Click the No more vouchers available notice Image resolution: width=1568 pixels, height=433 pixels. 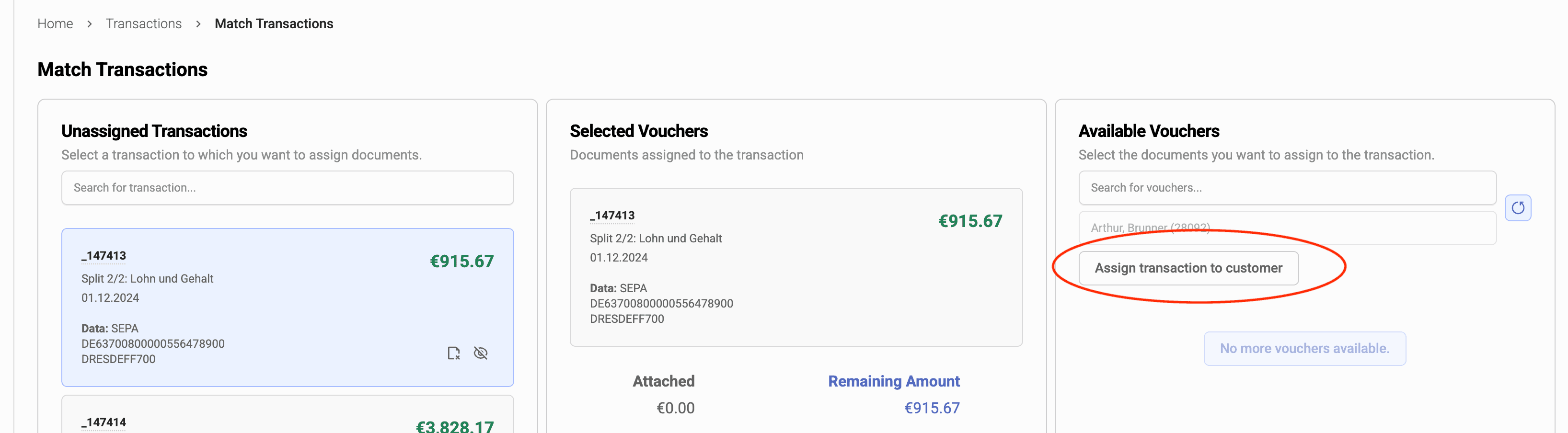(1304, 349)
